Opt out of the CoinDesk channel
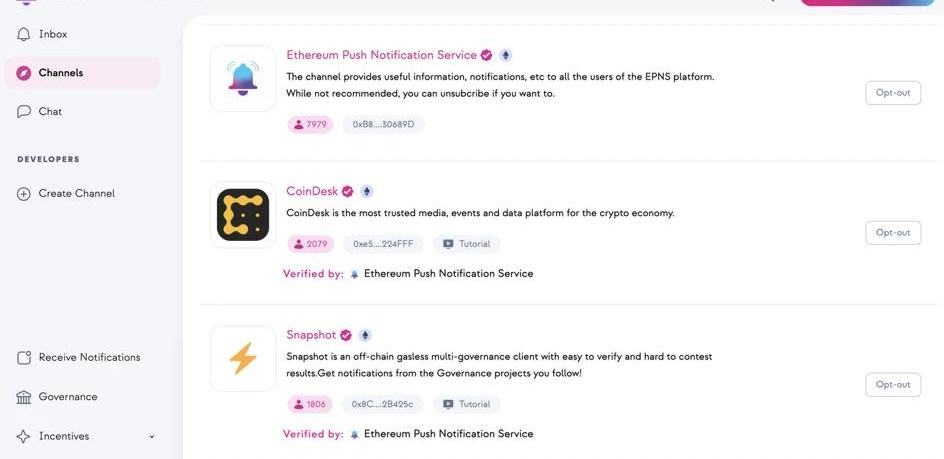The height and width of the screenshot is (459, 944). click(x=892, y=233)
